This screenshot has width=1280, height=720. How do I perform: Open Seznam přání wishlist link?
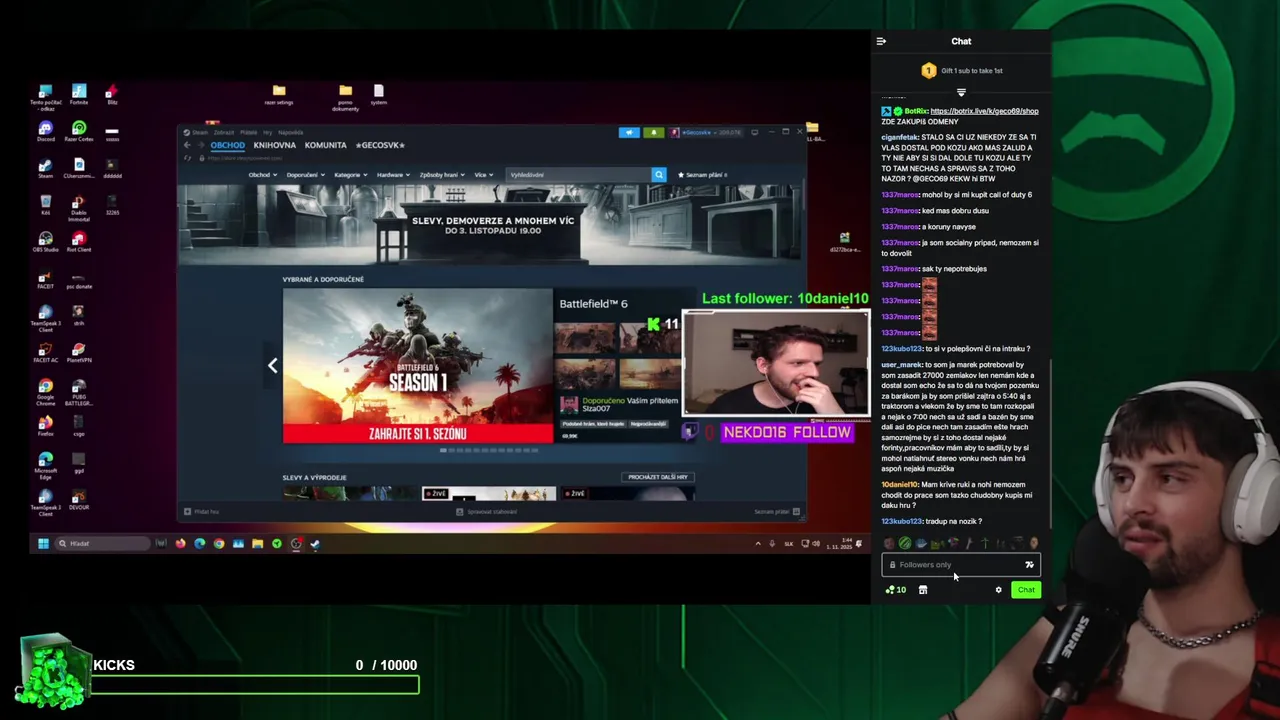[704, 175]
